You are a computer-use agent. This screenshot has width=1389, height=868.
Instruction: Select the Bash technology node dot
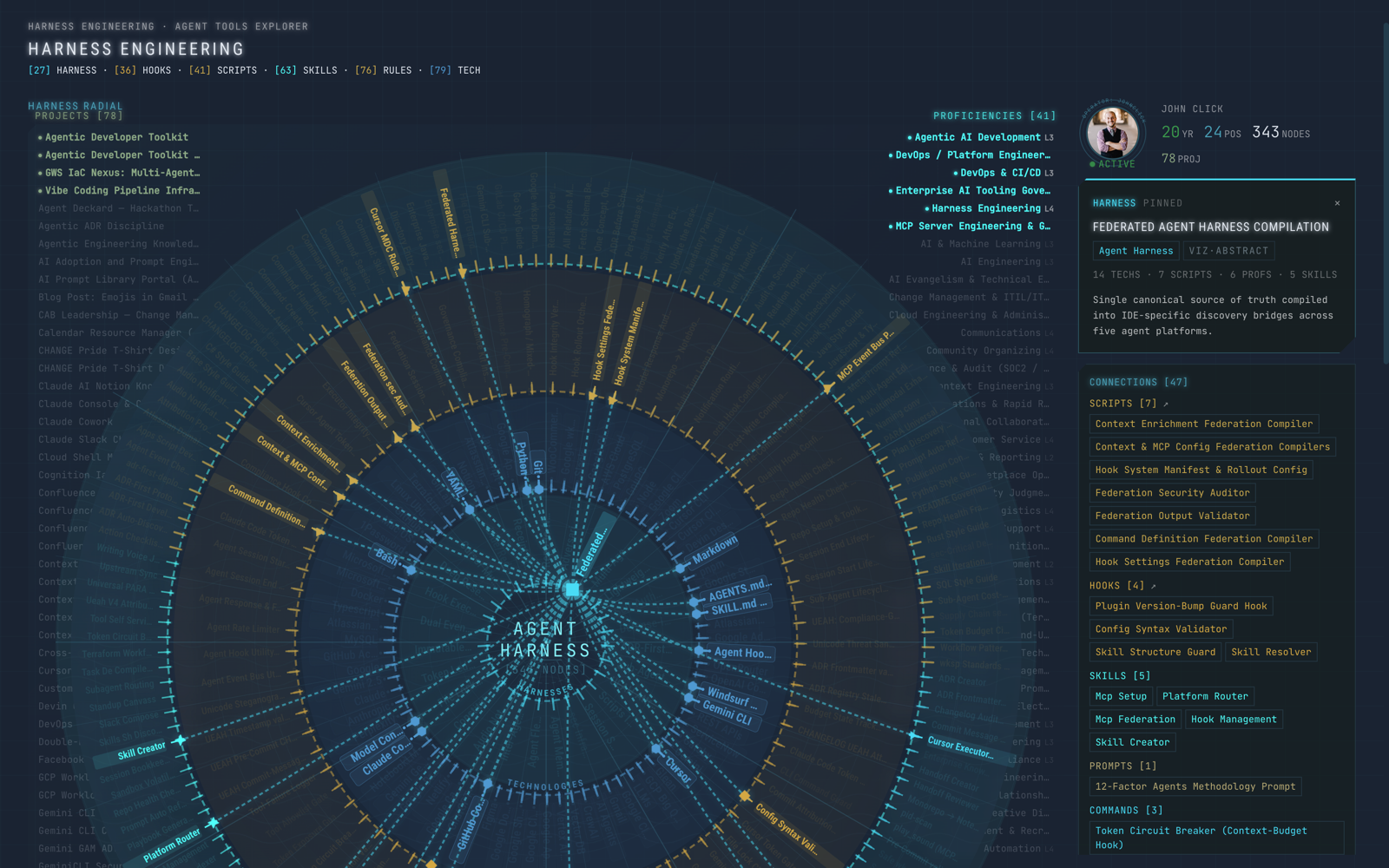tap(411, 570)
